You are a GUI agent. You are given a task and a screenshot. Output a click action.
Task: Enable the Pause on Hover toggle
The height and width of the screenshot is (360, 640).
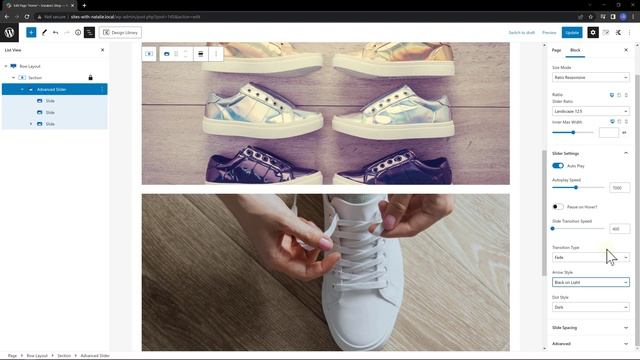558,207
